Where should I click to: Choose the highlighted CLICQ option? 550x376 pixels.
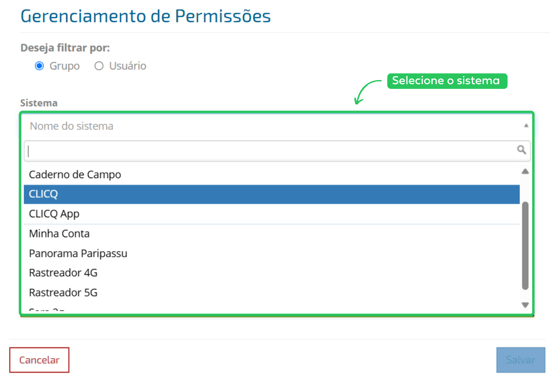(x=271, y=194)
